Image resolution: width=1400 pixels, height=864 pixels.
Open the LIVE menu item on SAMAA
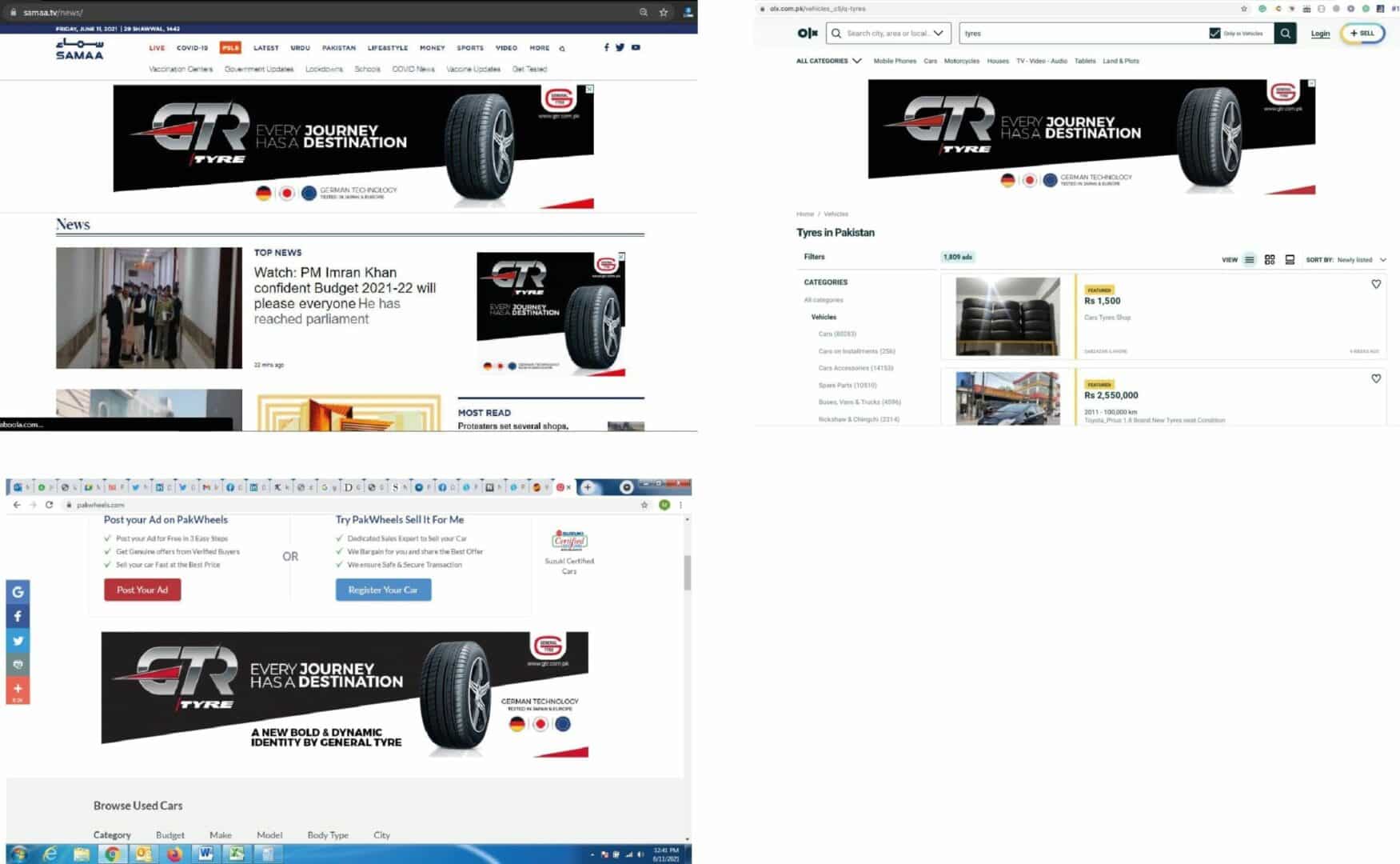click(157, 48)
